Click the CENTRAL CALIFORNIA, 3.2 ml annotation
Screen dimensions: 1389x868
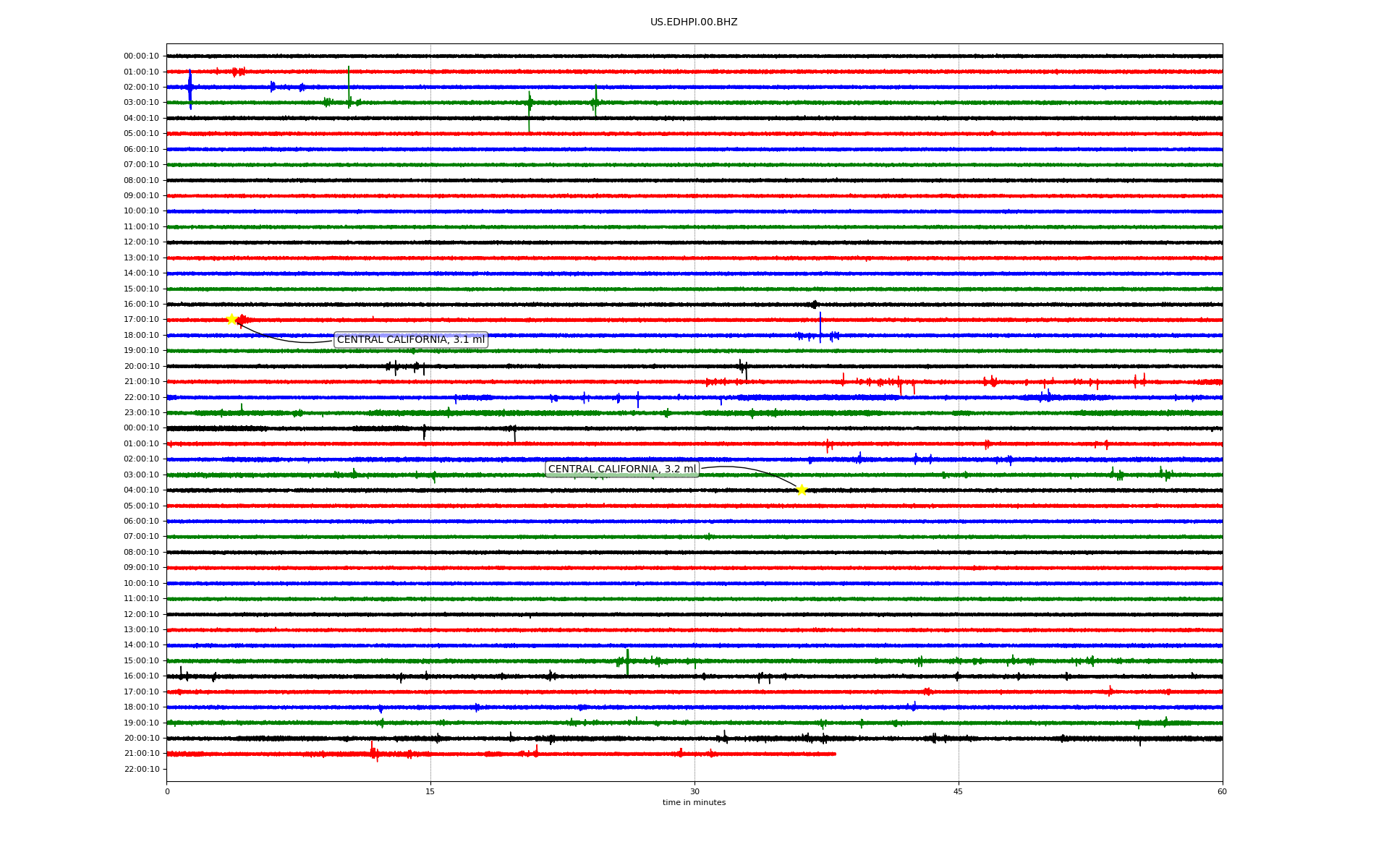tap(622, 469)
